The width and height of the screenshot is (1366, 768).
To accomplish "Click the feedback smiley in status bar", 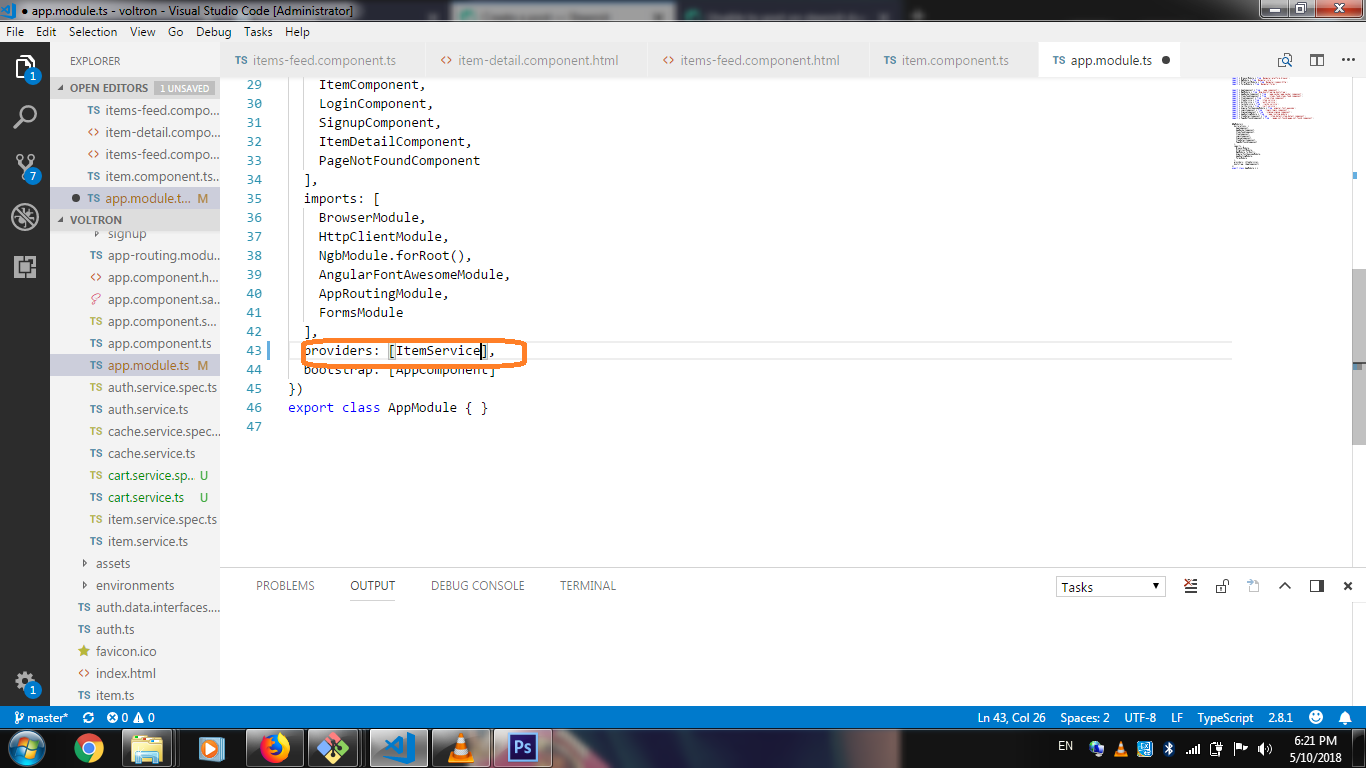I will tap(1317, 718).
